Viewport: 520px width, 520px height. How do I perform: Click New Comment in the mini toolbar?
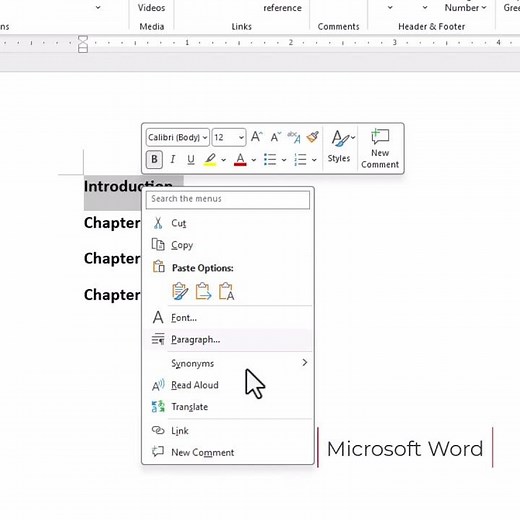click(x=380, y=149)
